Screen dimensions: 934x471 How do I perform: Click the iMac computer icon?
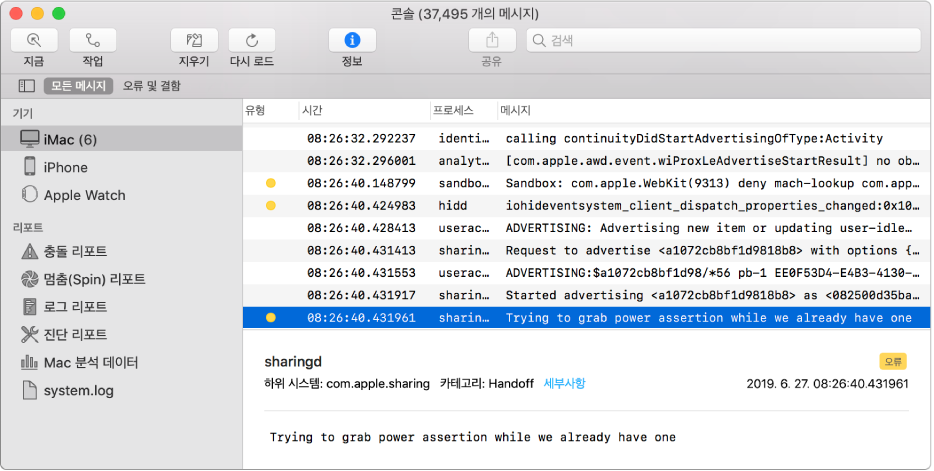29,139
